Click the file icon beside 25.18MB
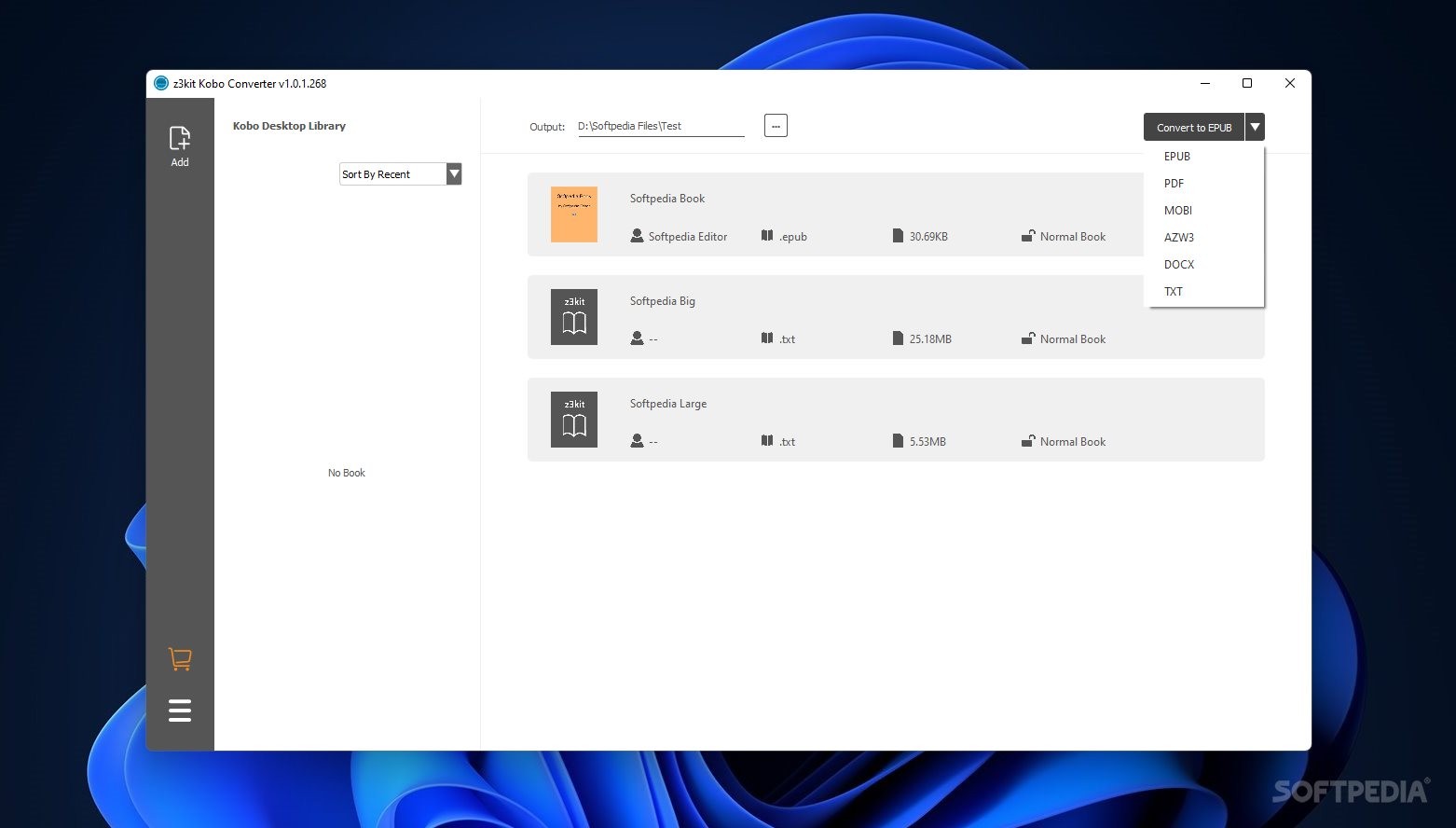 coord(898,338)
